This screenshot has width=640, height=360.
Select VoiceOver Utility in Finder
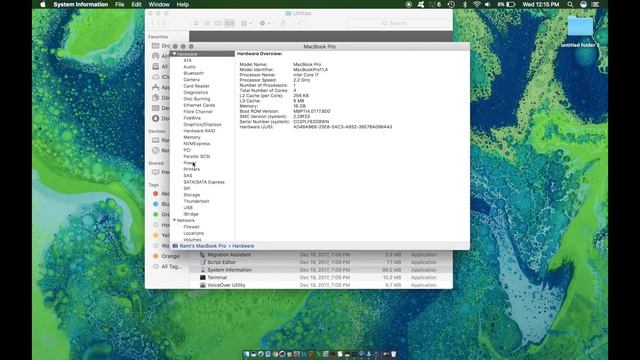pos(321,285)
